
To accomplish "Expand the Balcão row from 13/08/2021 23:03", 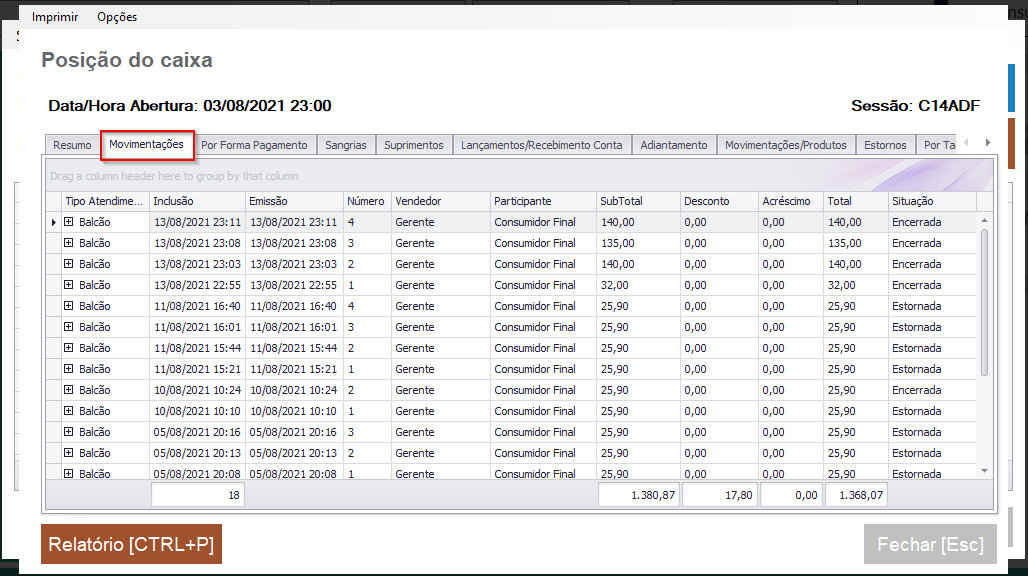I will (x=69, y=264).
